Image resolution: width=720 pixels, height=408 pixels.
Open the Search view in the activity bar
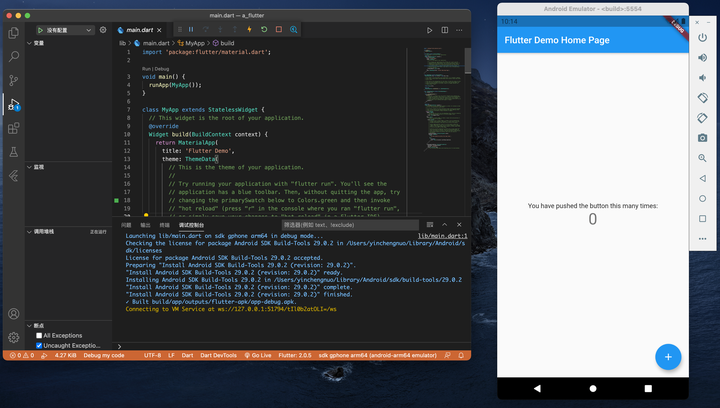(14, 56)
